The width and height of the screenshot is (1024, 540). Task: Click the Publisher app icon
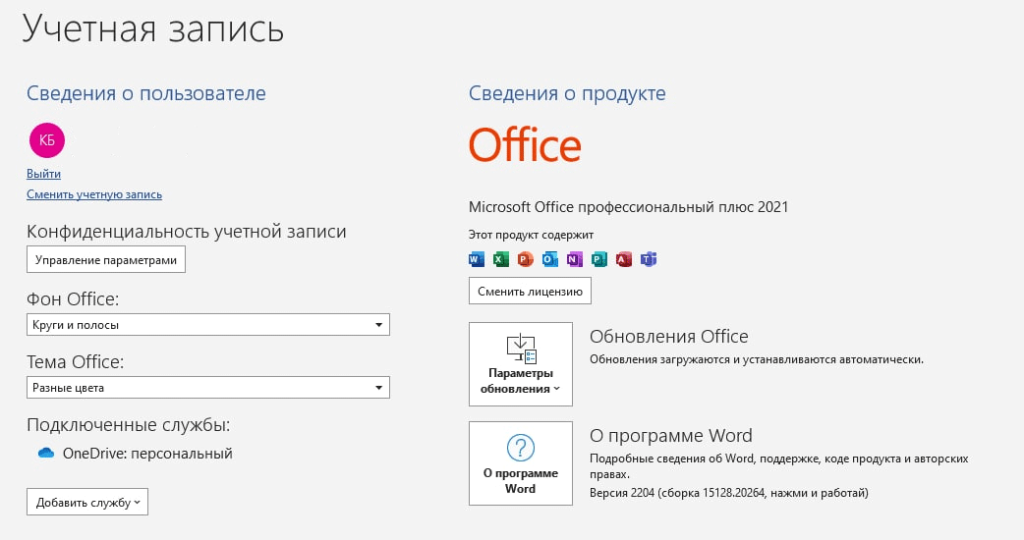point(599,259)
